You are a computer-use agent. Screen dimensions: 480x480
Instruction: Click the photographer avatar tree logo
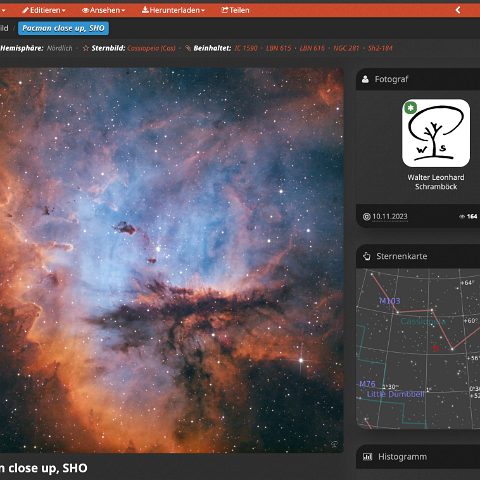[x=436, y=133]
